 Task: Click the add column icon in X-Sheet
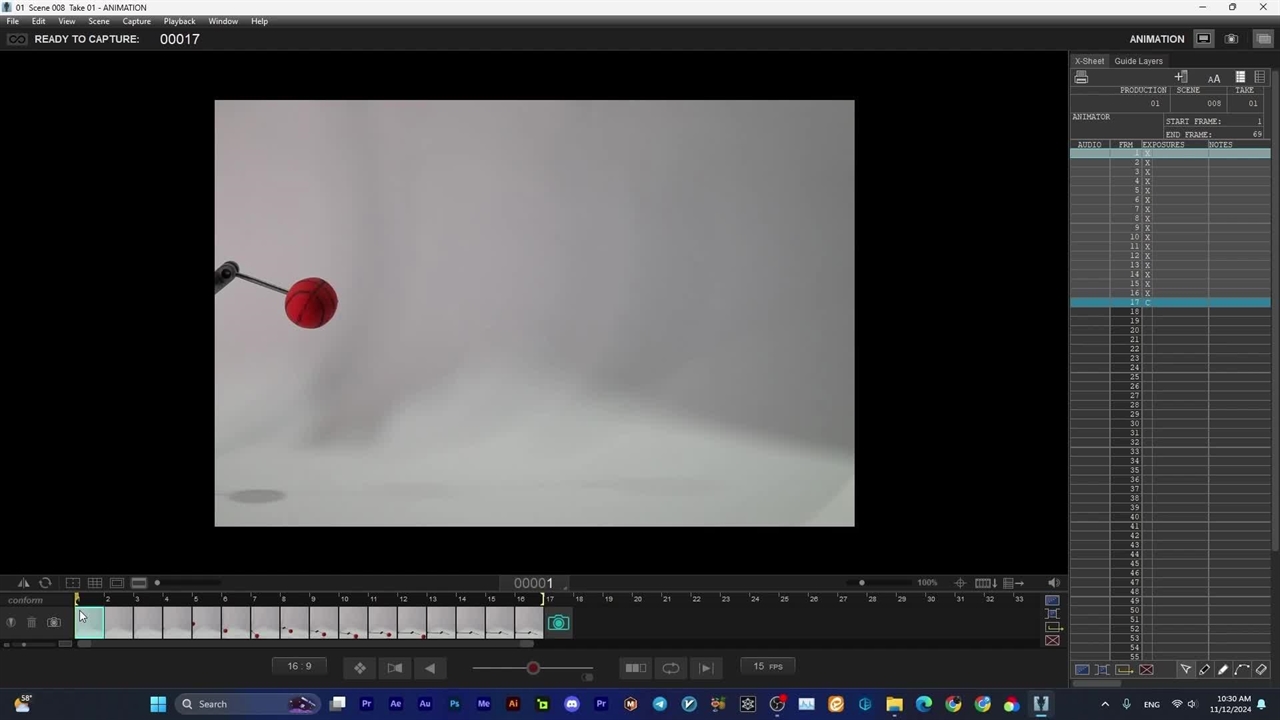[x=1181, y=78]
